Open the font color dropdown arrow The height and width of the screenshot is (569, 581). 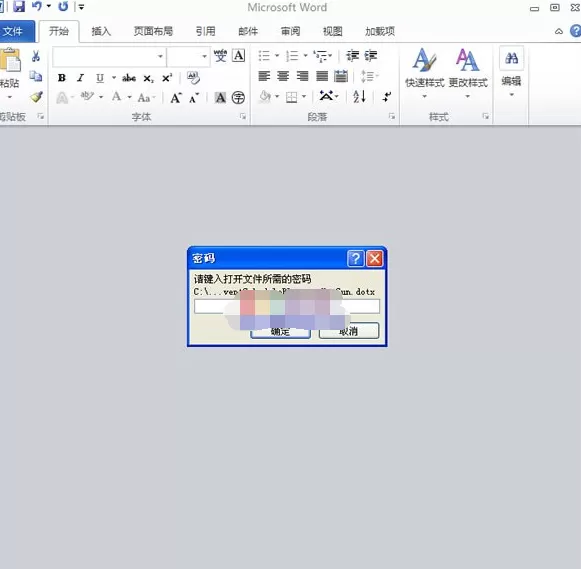[x=130, y=97]
